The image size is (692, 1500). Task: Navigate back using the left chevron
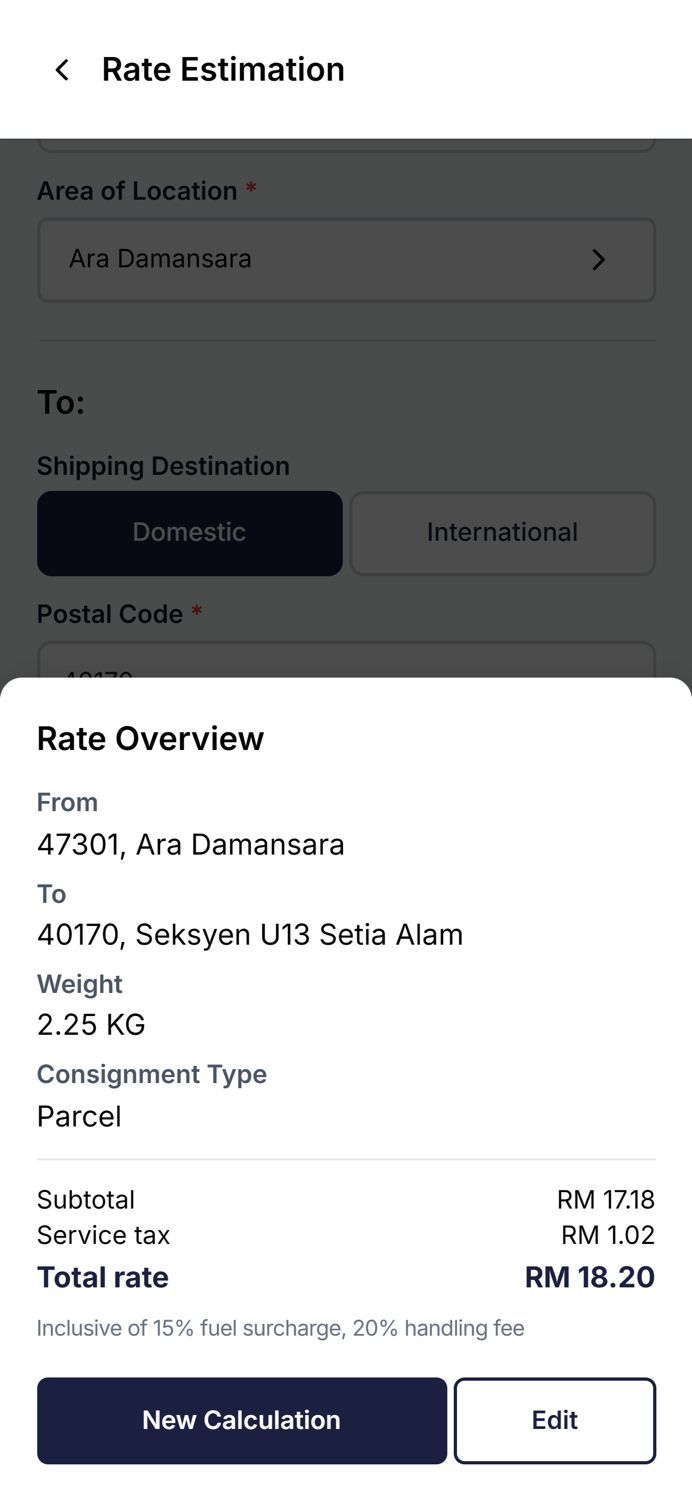click(61, 69)
